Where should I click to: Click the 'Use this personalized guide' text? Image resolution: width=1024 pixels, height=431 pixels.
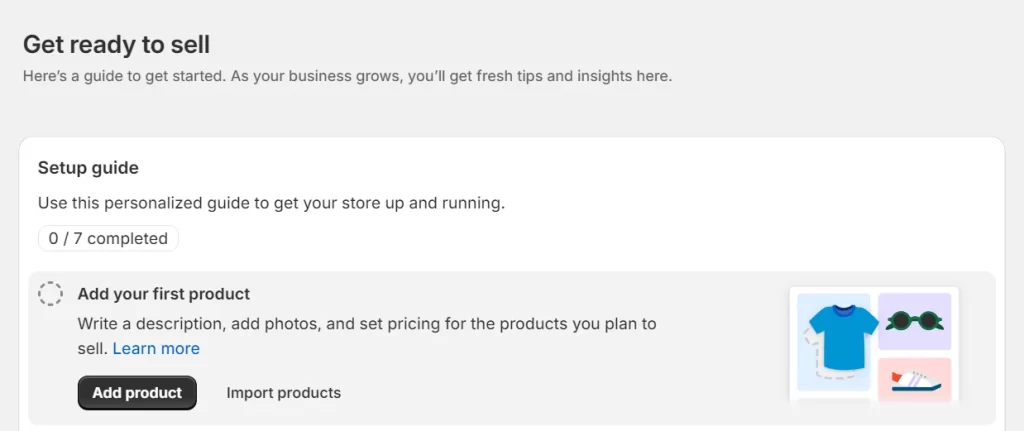click(x=271, y=203)
